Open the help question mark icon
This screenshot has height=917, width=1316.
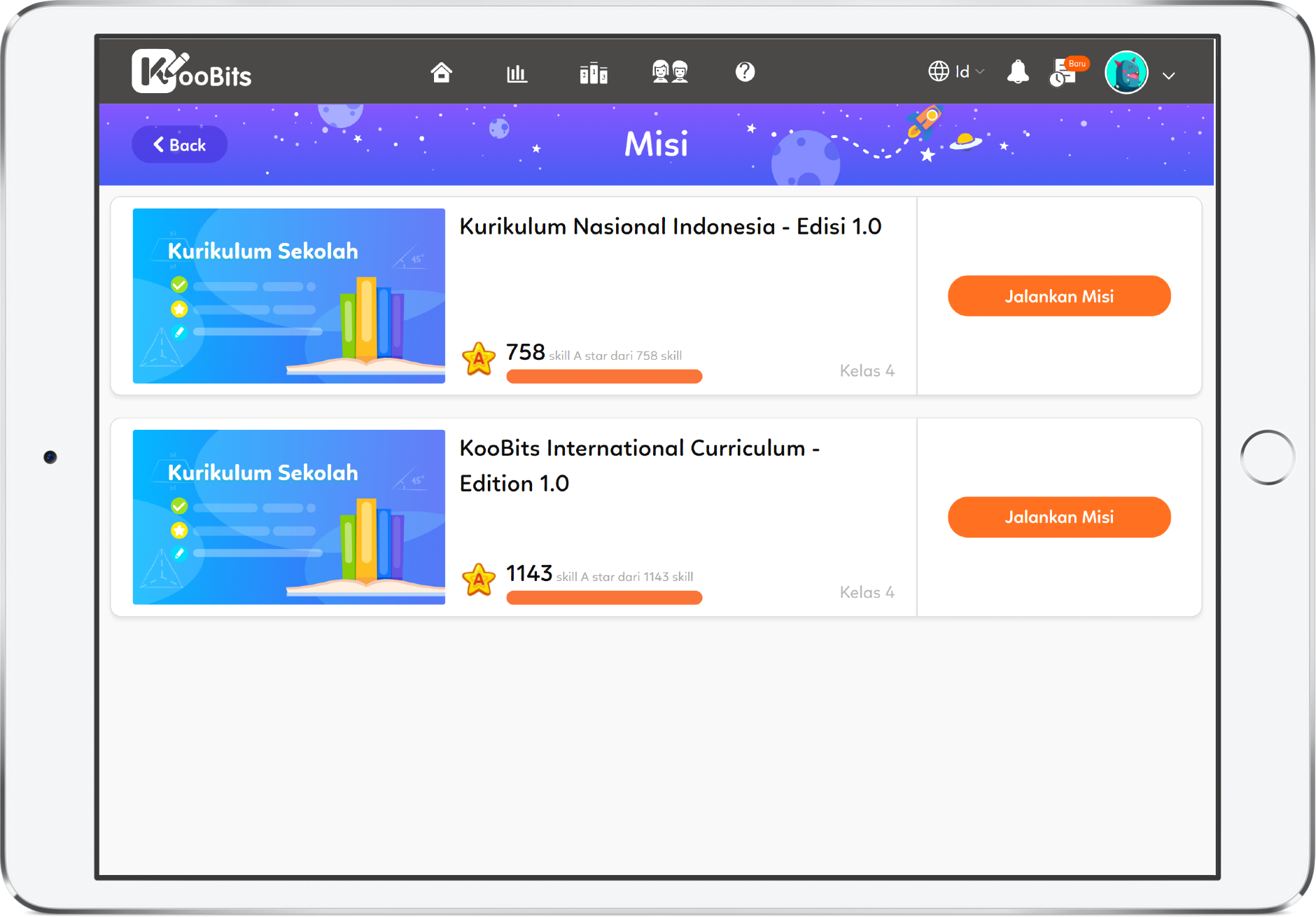pos(745,71)
